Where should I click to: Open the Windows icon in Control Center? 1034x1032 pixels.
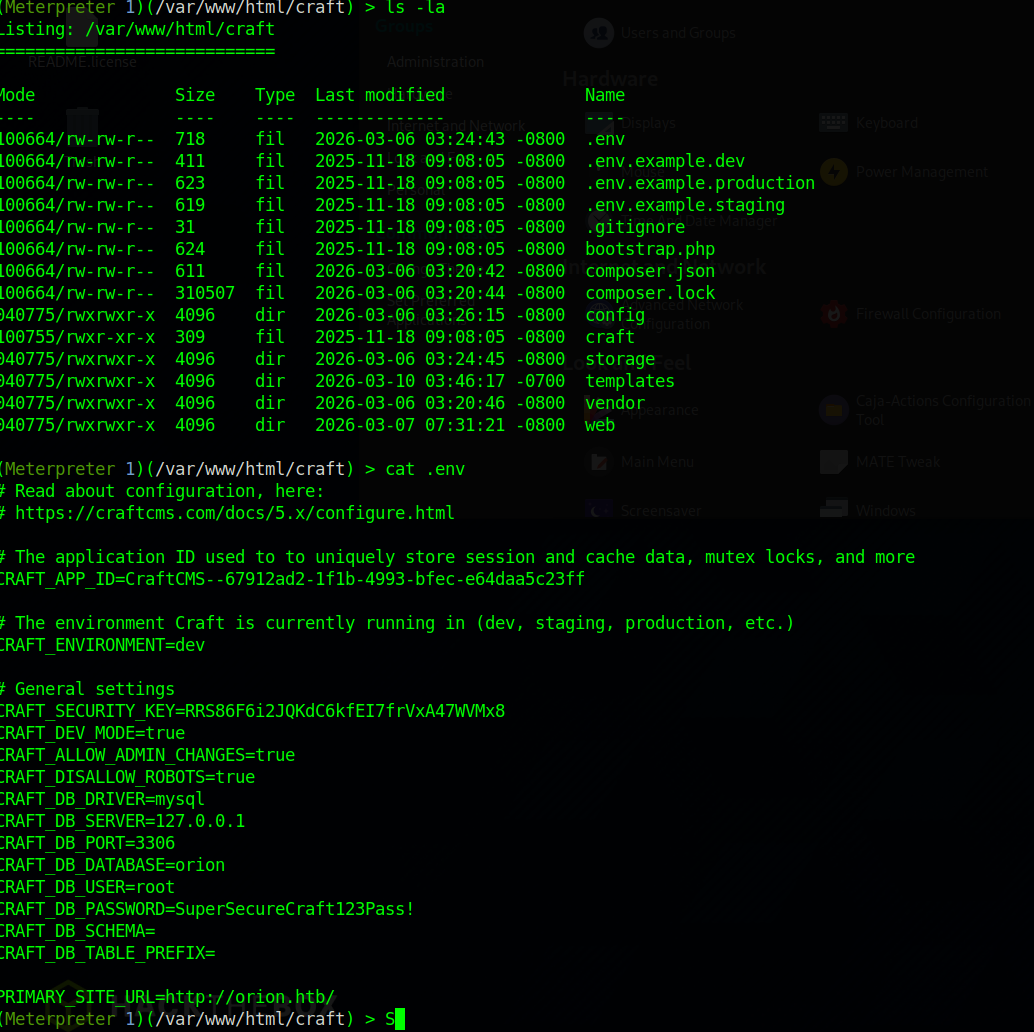click(x=834, y=510)
